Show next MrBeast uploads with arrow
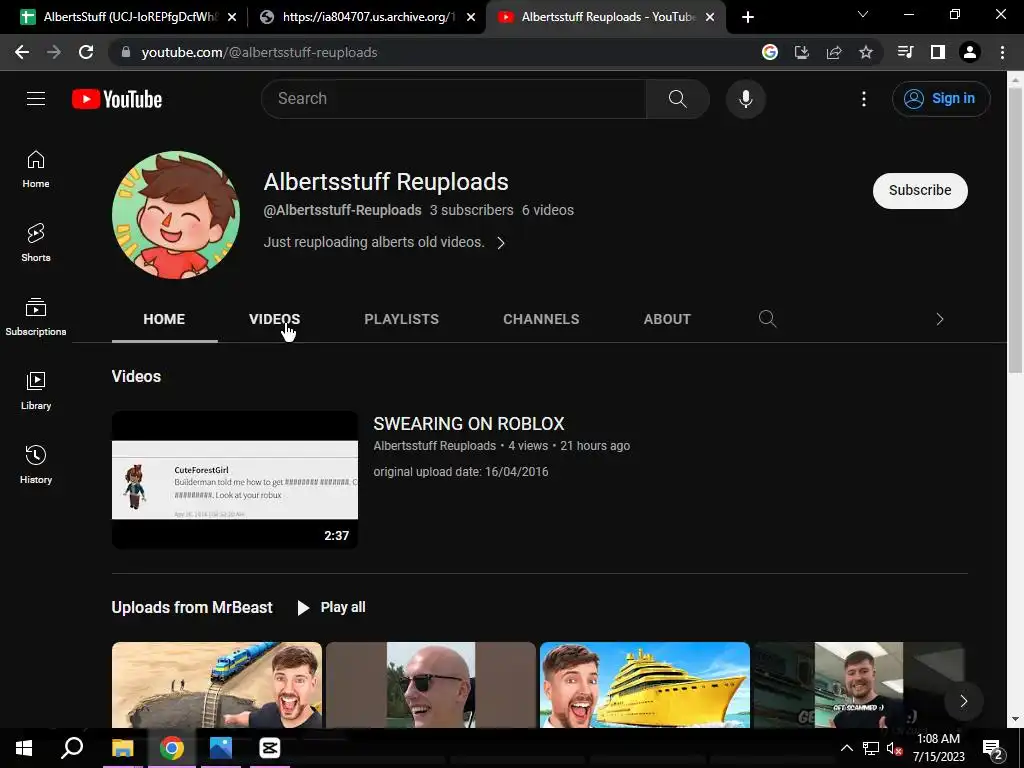Image resolution: width=1024 pixels, height=768 pixels. (x=963, y=701)
